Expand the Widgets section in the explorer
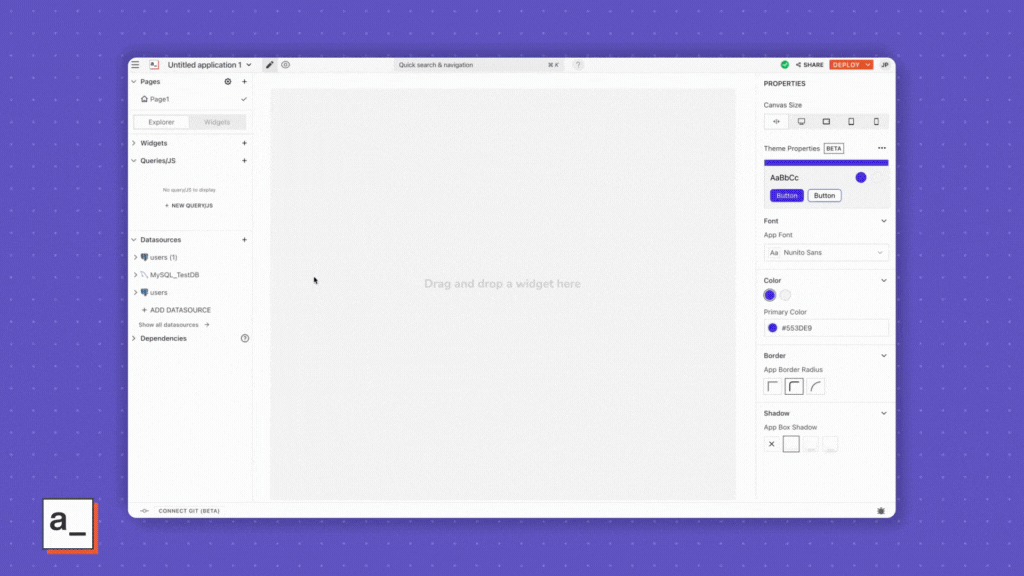This screenshot has height=576, width=1024. click(x=135, y=143)
